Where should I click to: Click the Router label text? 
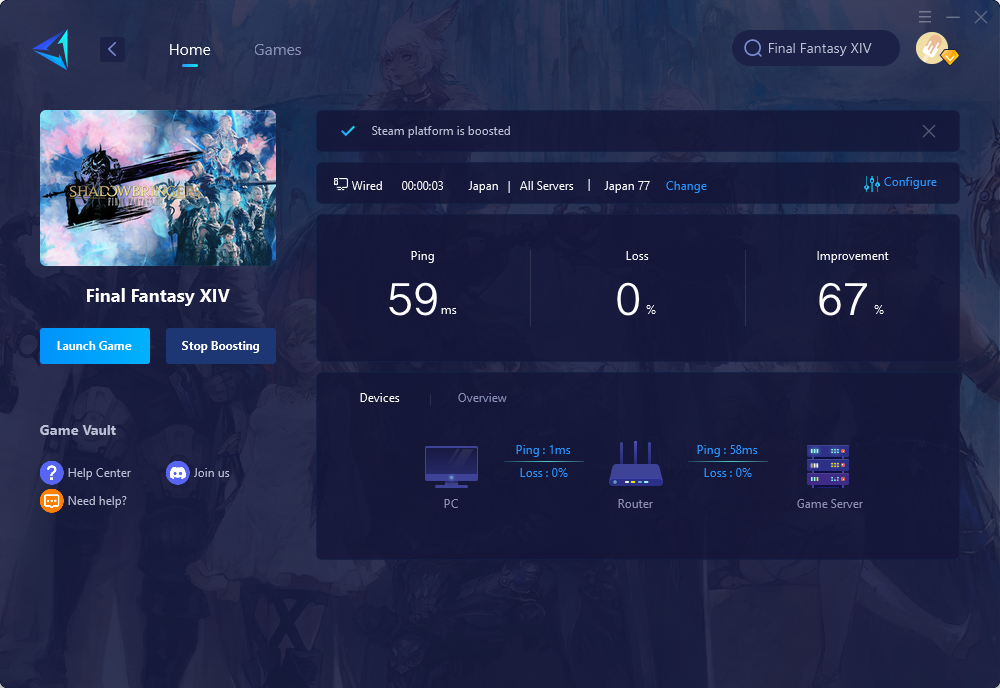point(635,504)
